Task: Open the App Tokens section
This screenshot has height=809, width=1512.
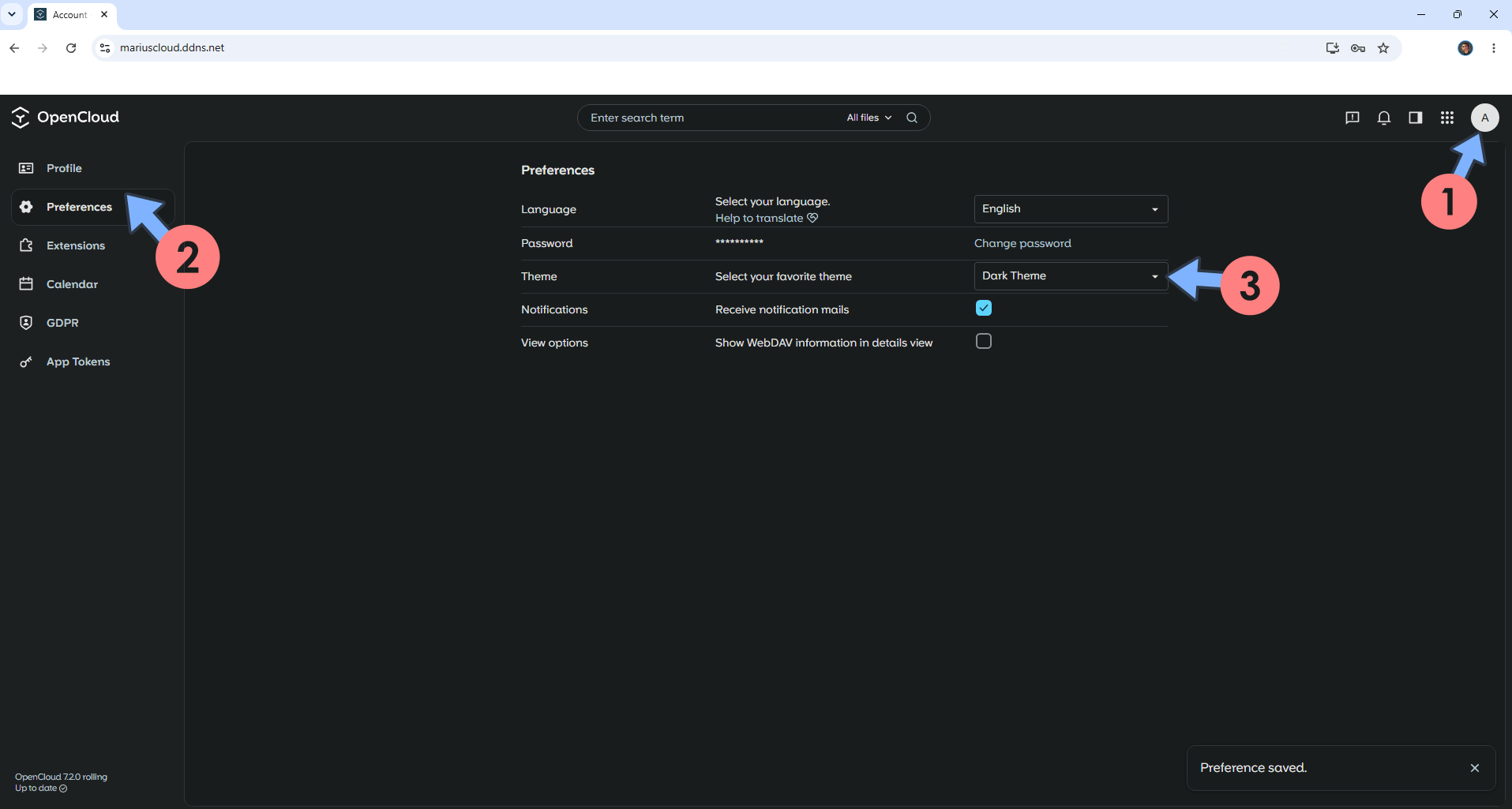Action: pos(93,361)
